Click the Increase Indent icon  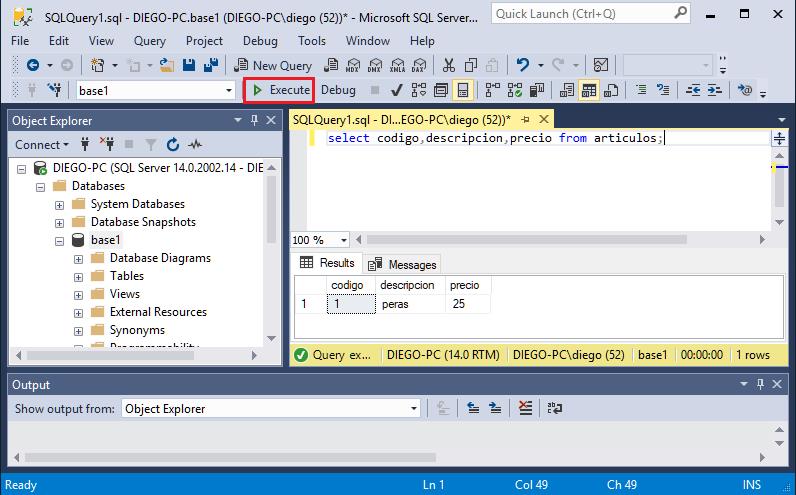coord(714,90)
